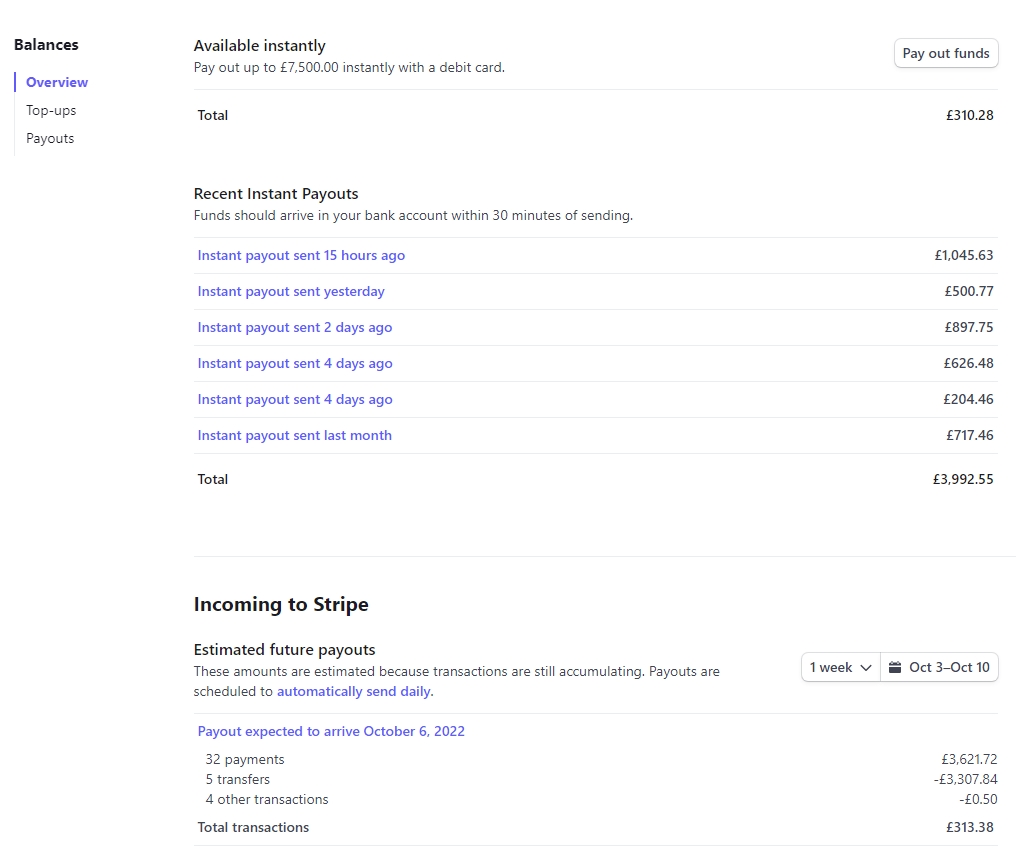Click the calendar icon in date picker
The width and height of the screenshot is (1016, 852).
[x=895, y=667]
